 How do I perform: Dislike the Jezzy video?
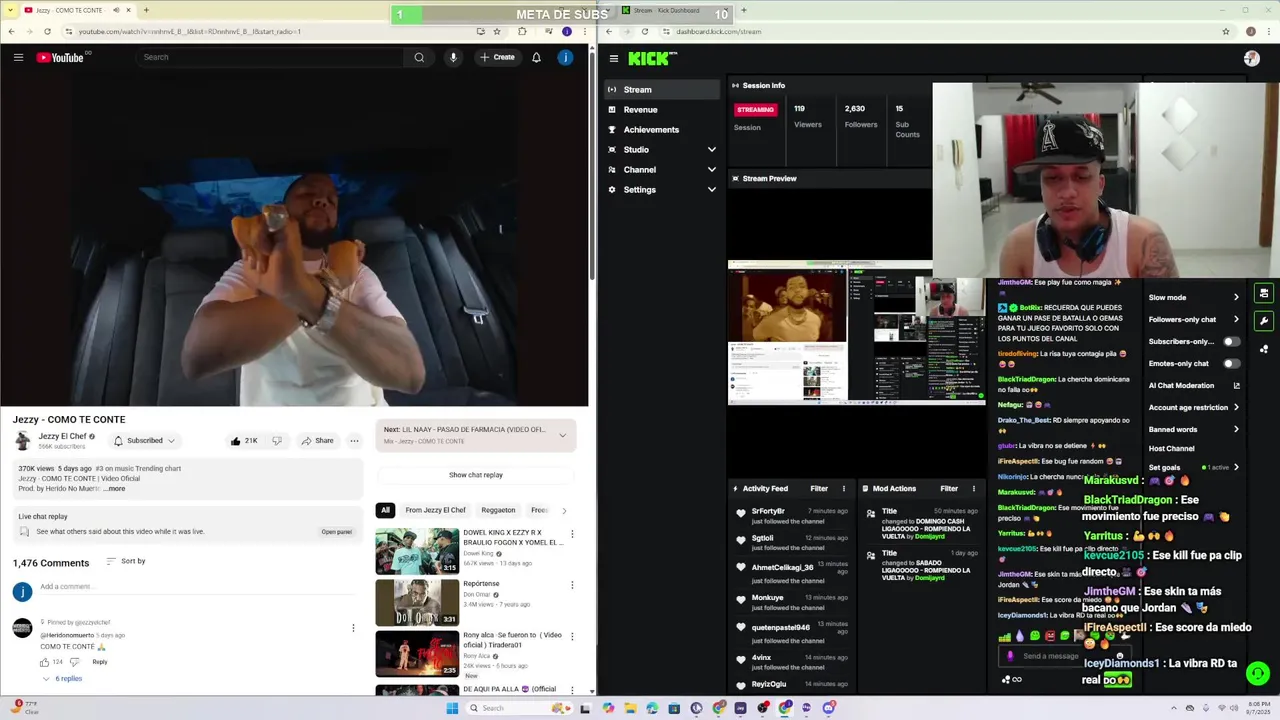point(277,440)
